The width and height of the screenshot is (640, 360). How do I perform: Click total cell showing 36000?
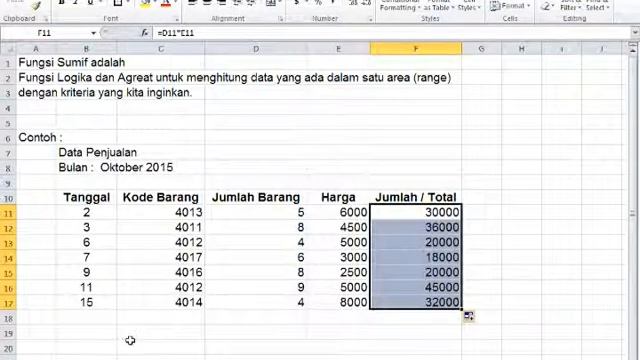coord(416,228)
